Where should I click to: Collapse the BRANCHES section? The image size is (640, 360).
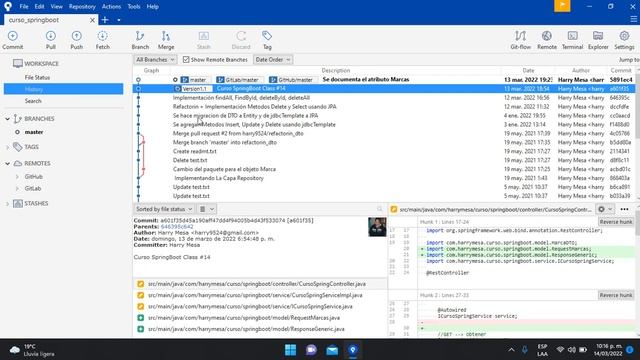tap(8, 119)
